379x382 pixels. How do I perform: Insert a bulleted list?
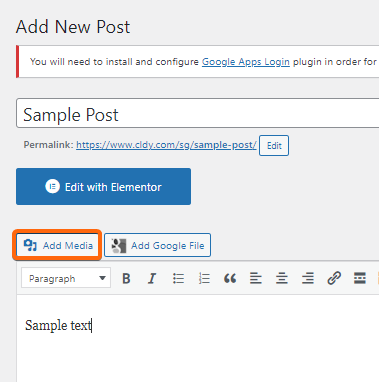[x=178, y=278]
